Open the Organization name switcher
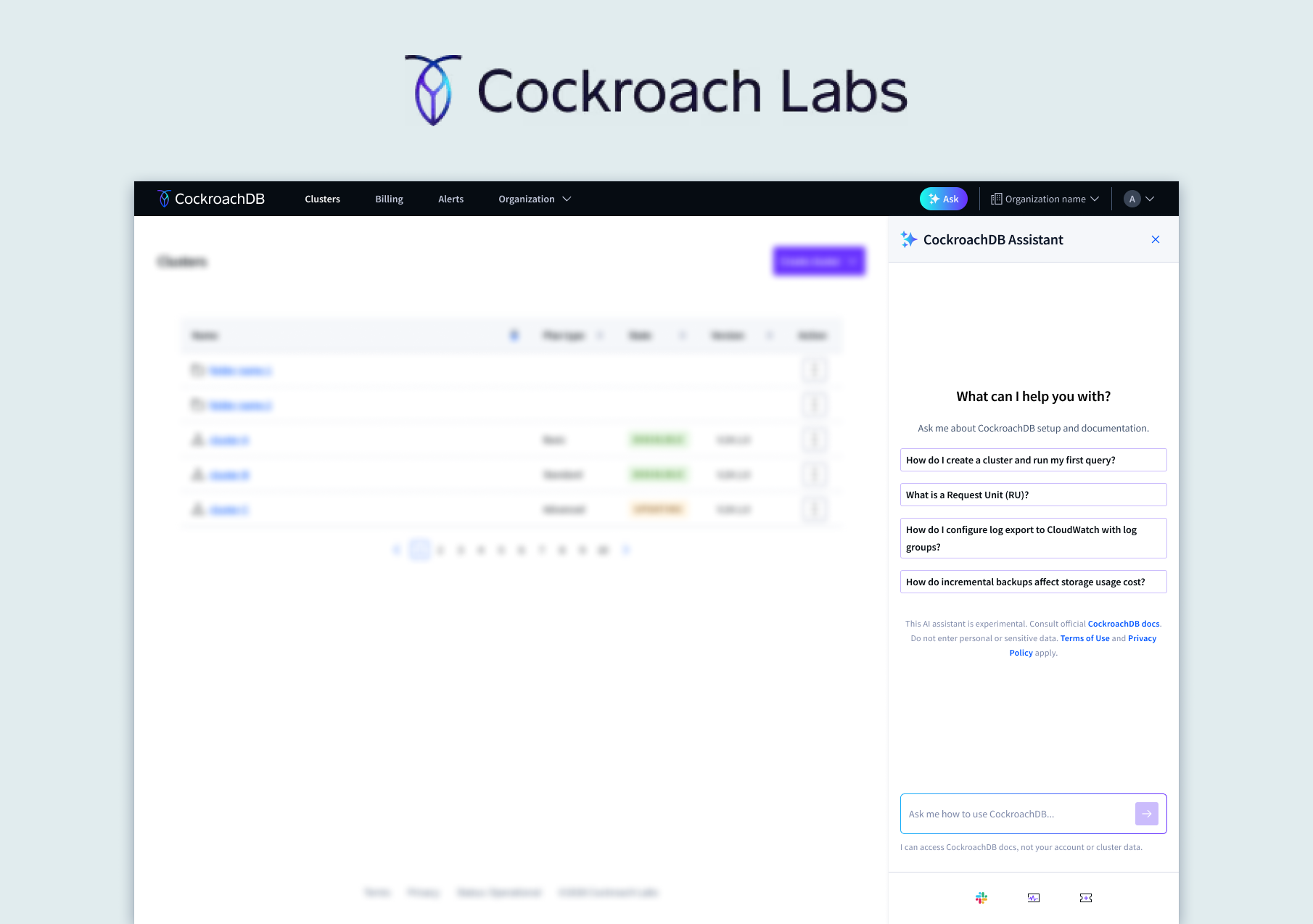Viewport: 1313px width, 924px height. (1045, 199)
